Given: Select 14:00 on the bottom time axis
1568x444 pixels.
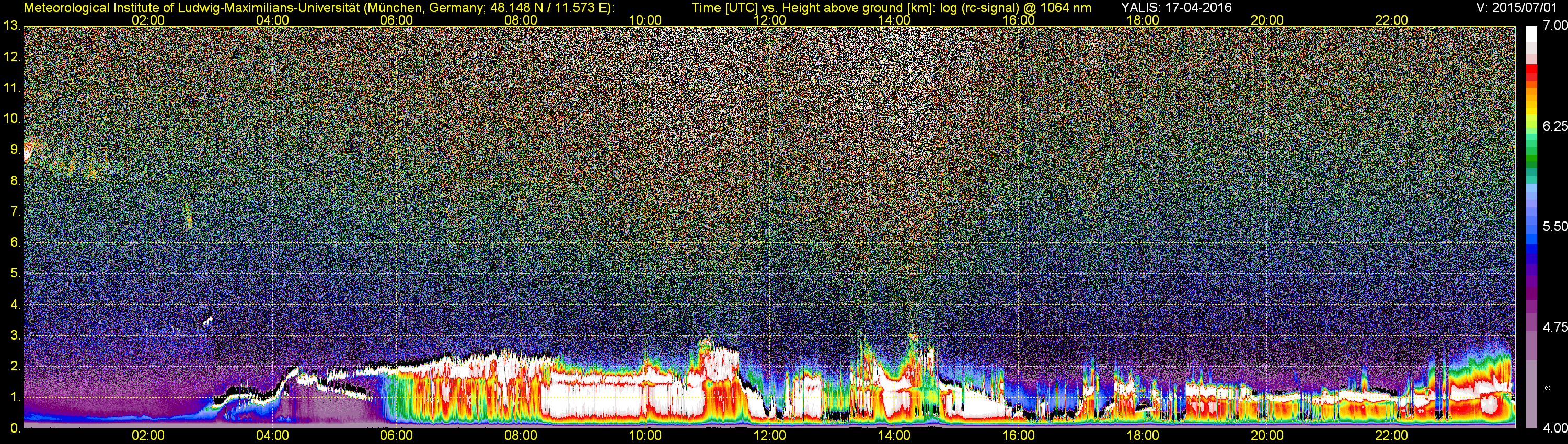Looking at the screenshot, I should coord(894,436).
